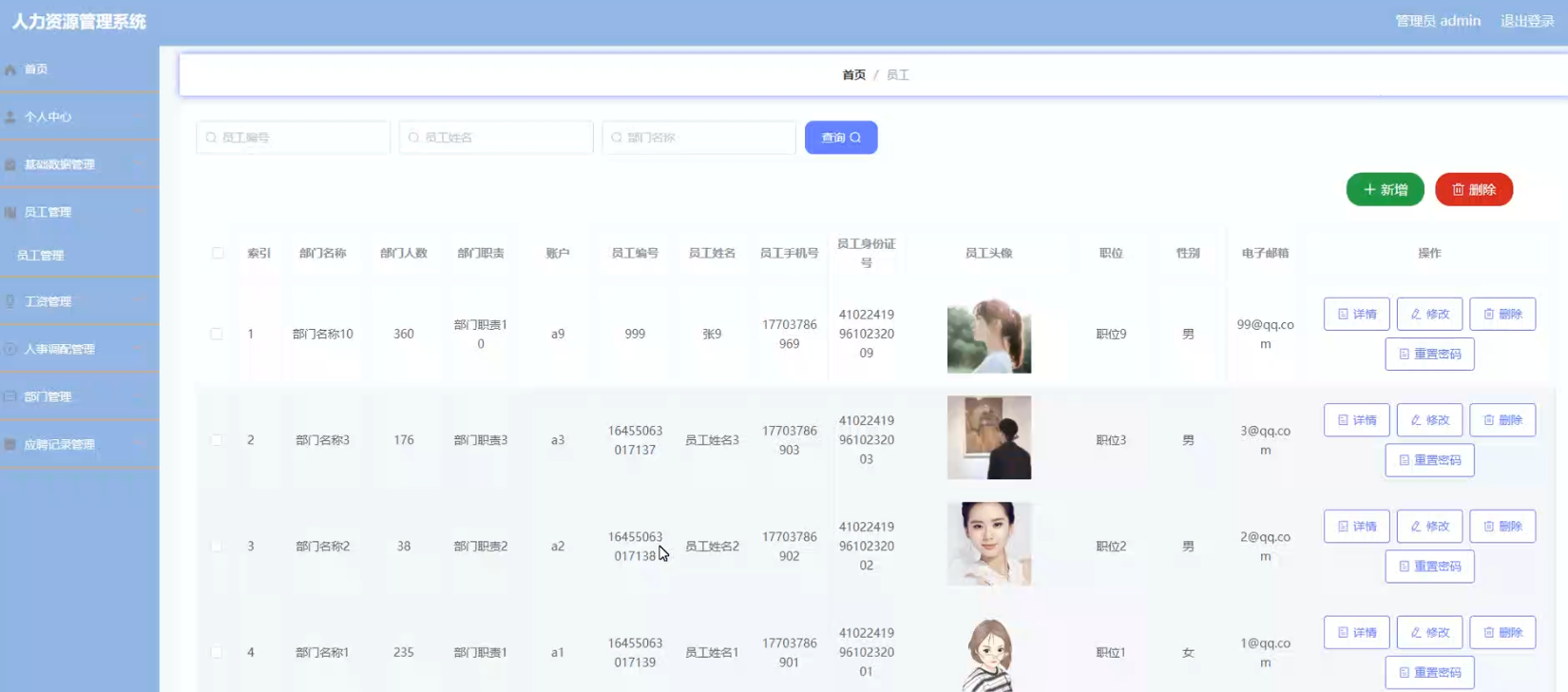Focus the 员工姓名 search field

point(496,138)
